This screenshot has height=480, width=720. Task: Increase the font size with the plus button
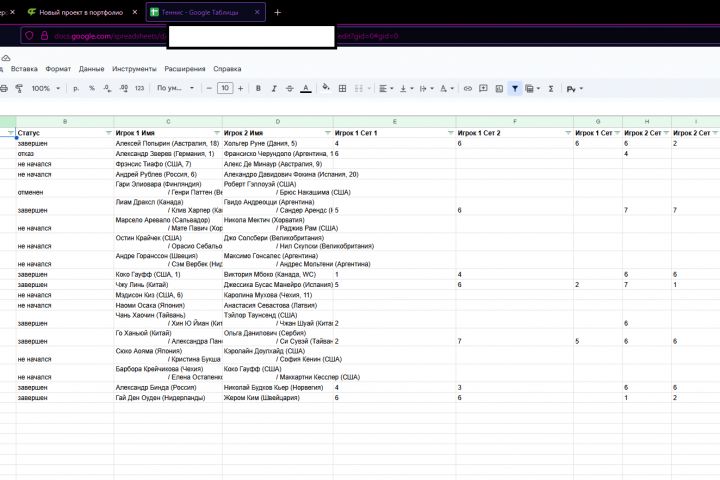[241, 89]
